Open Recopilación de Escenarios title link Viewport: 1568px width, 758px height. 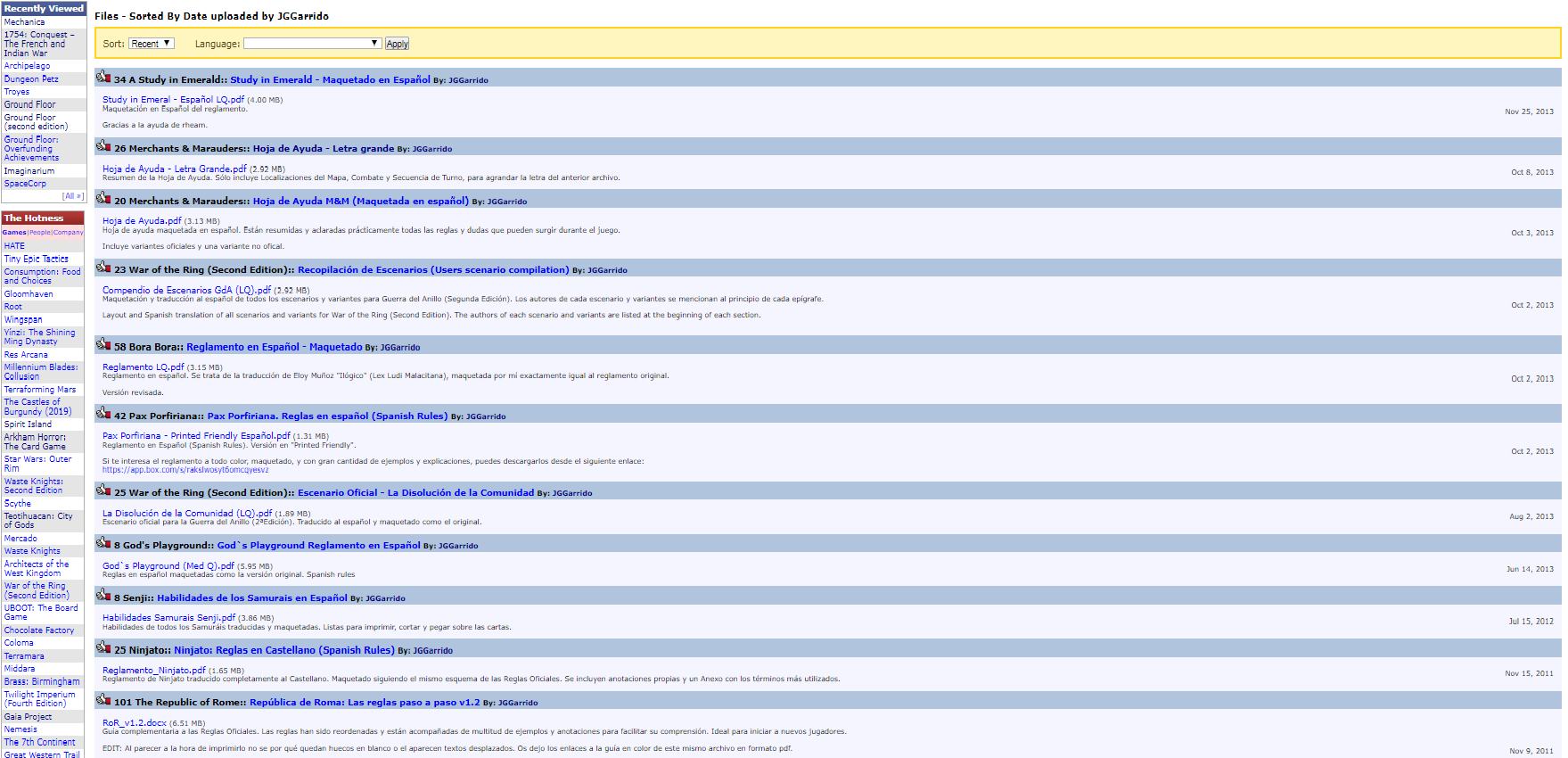pos(433,269)
